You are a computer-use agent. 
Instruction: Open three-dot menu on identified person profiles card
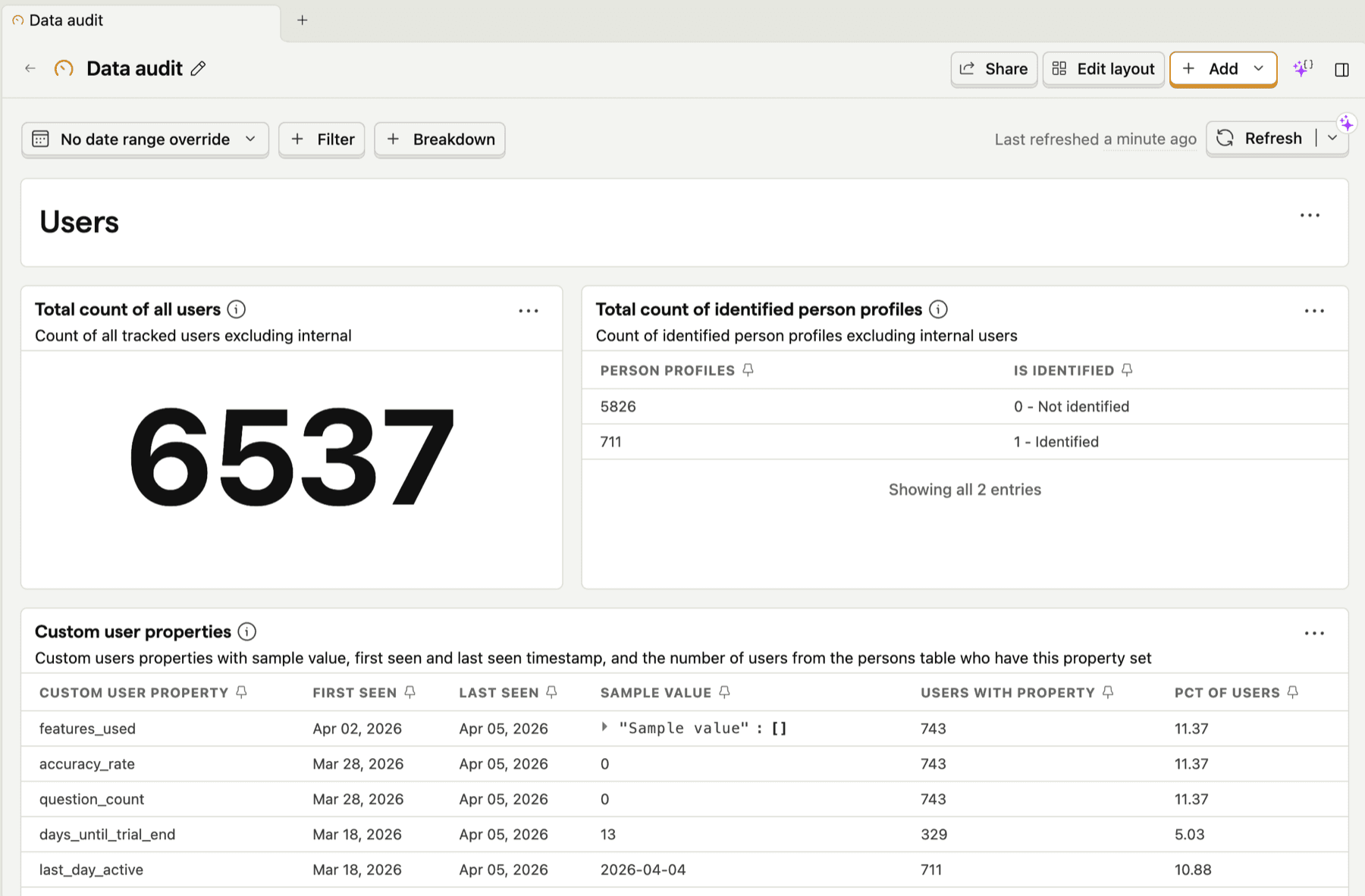click(1314, 311)
